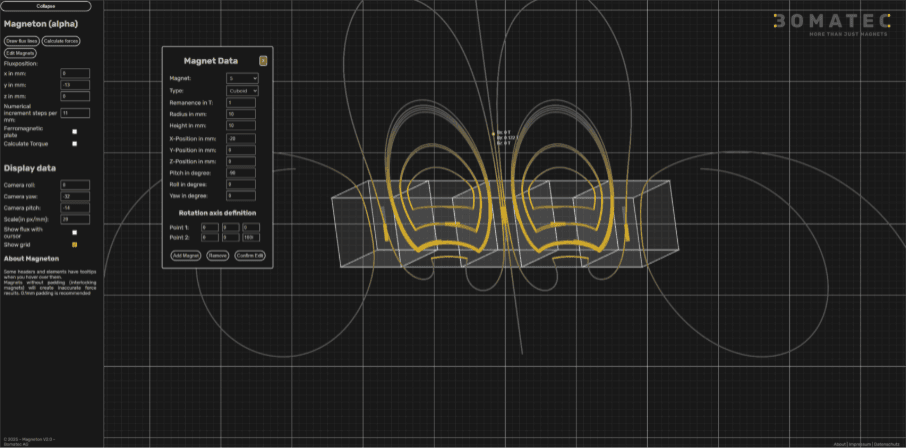Expand the Type dropdown showing Cuboid

[242, 90]
